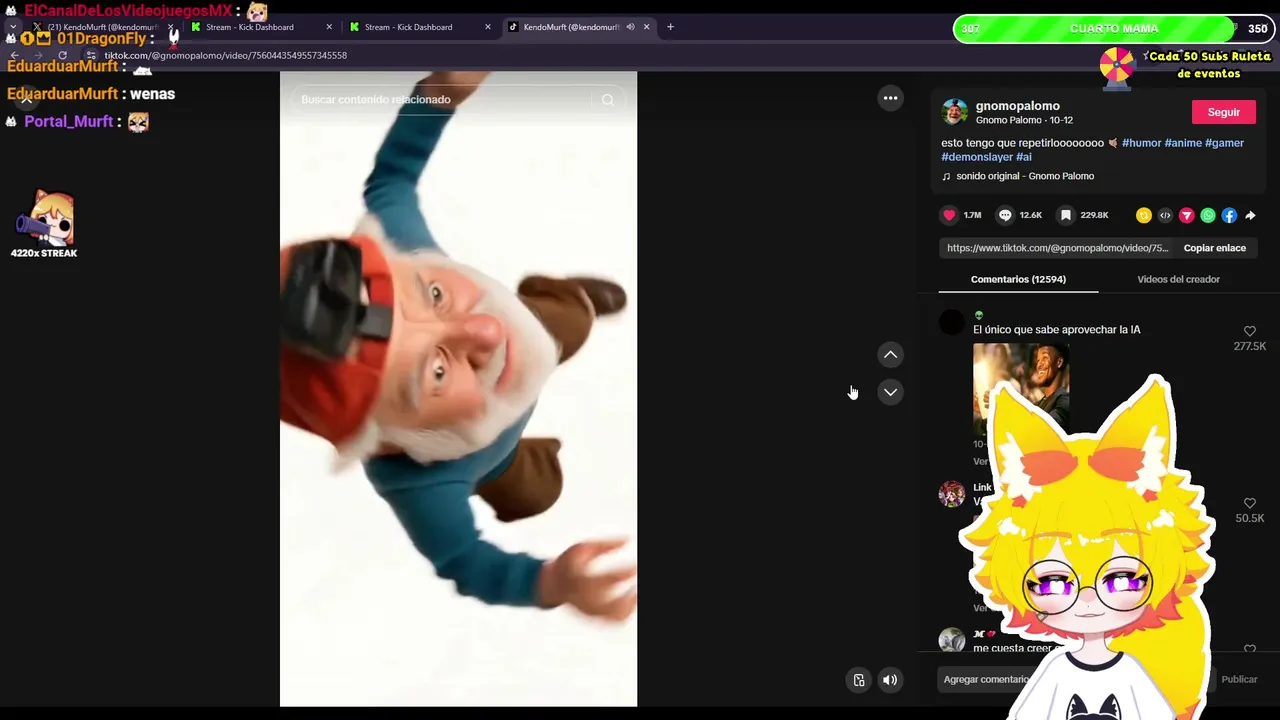Open the #ai hashtag
The height and width of the screenshot is (720, 1280).
click(x=1024, y=157)
